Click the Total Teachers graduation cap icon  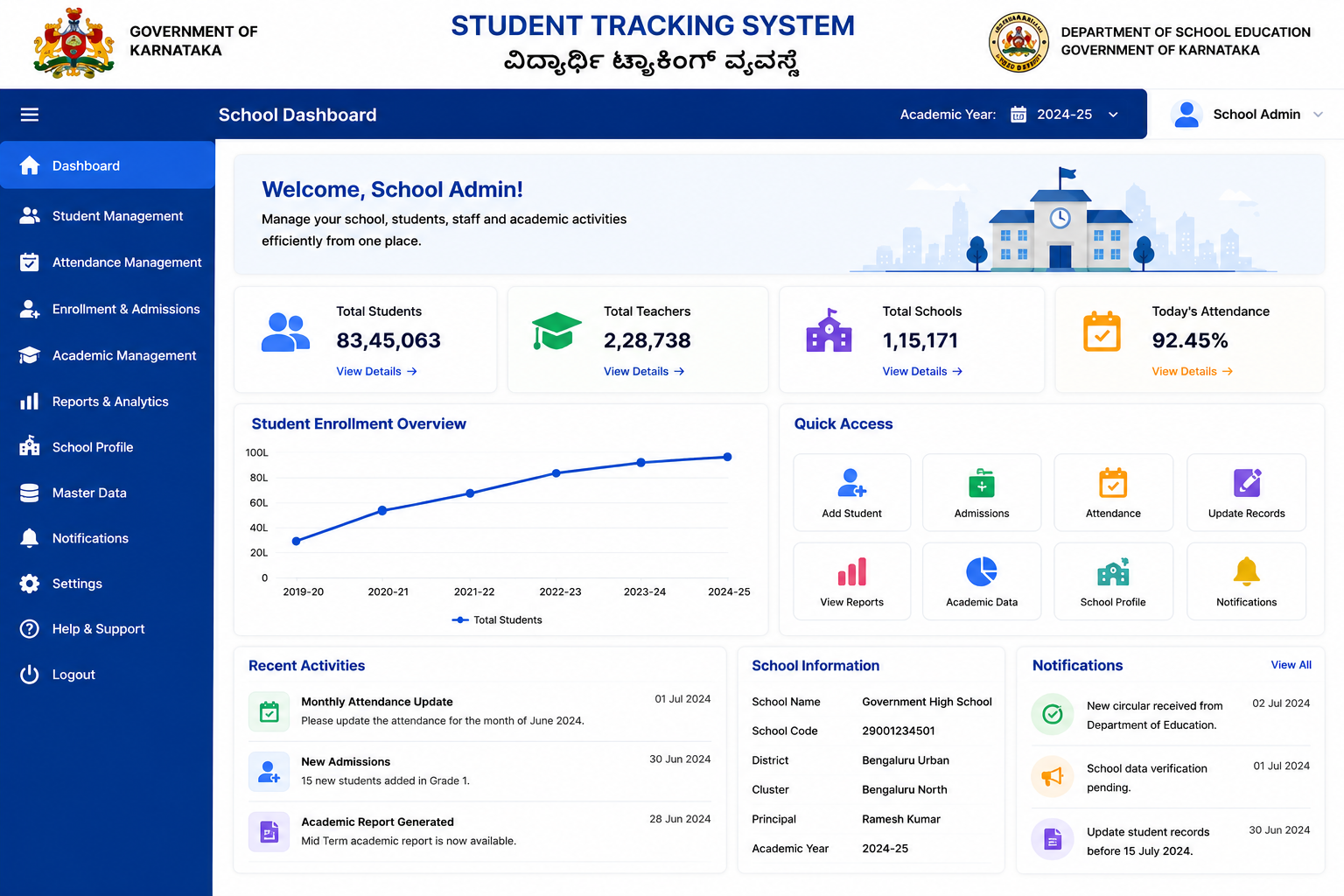pyautogui.click(x=556, y=331)
